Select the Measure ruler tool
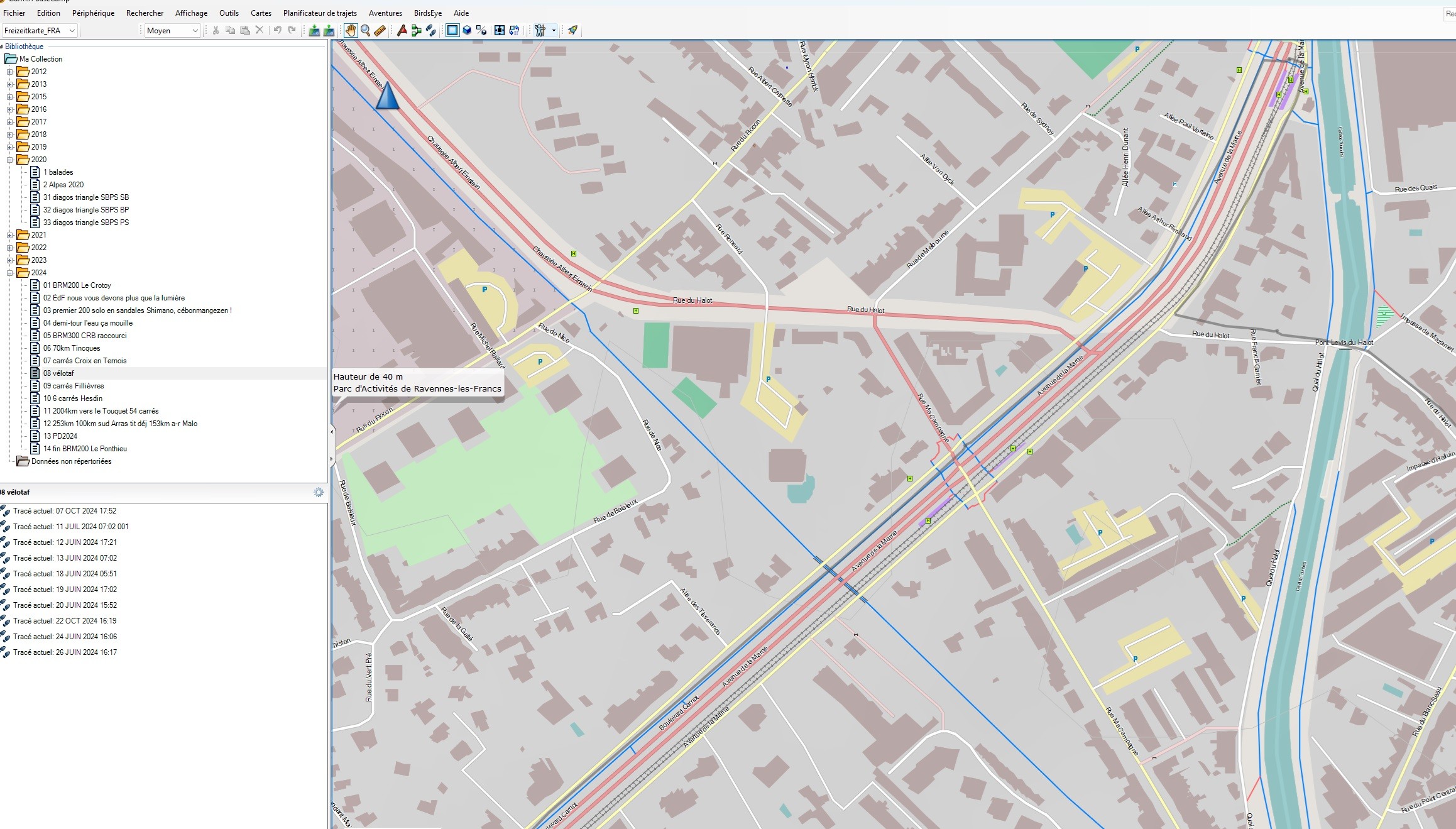This screenshot has width=1456, height=829. click(x=380, y=30)
